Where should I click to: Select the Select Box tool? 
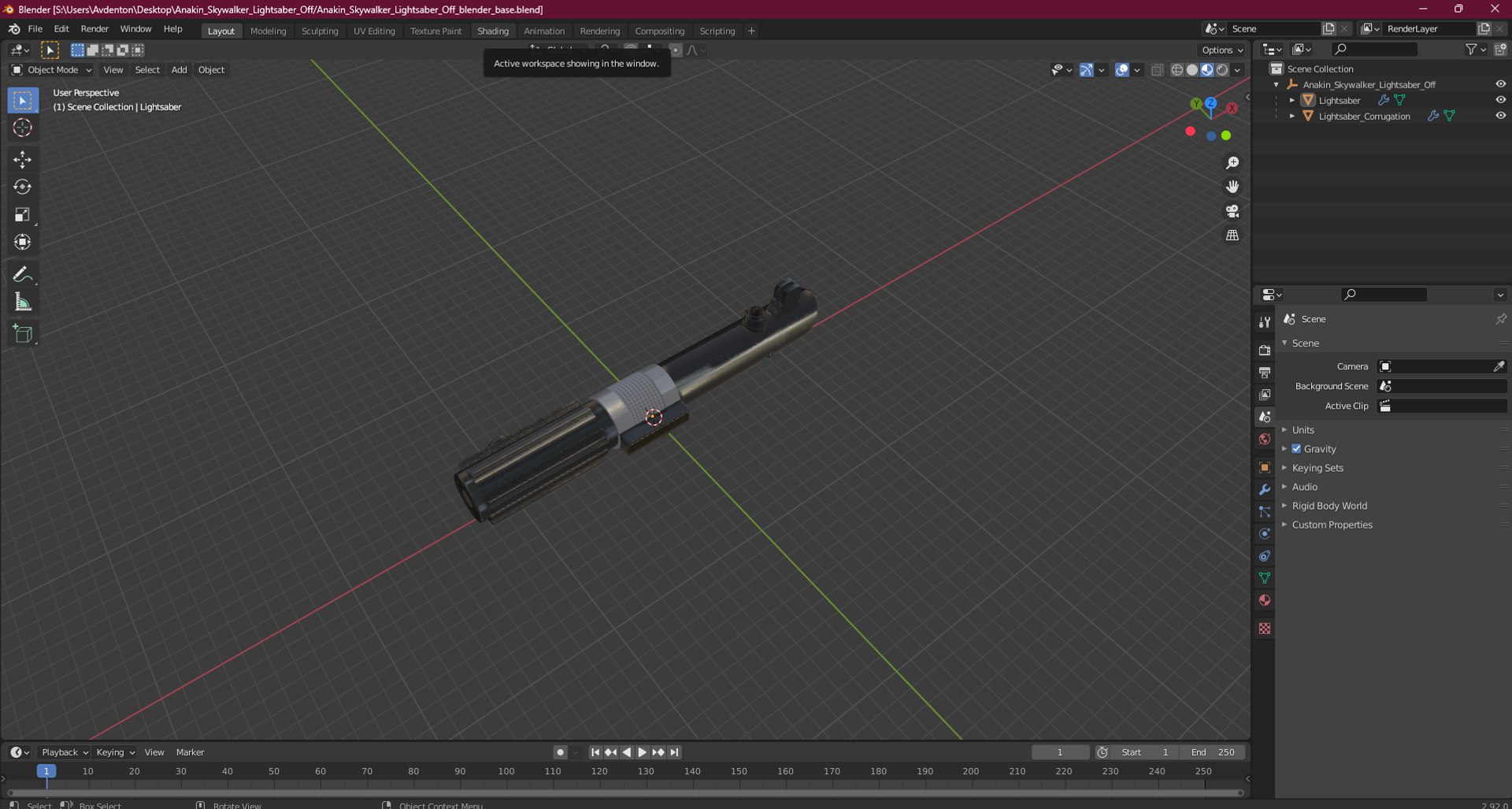click(22, 100)
